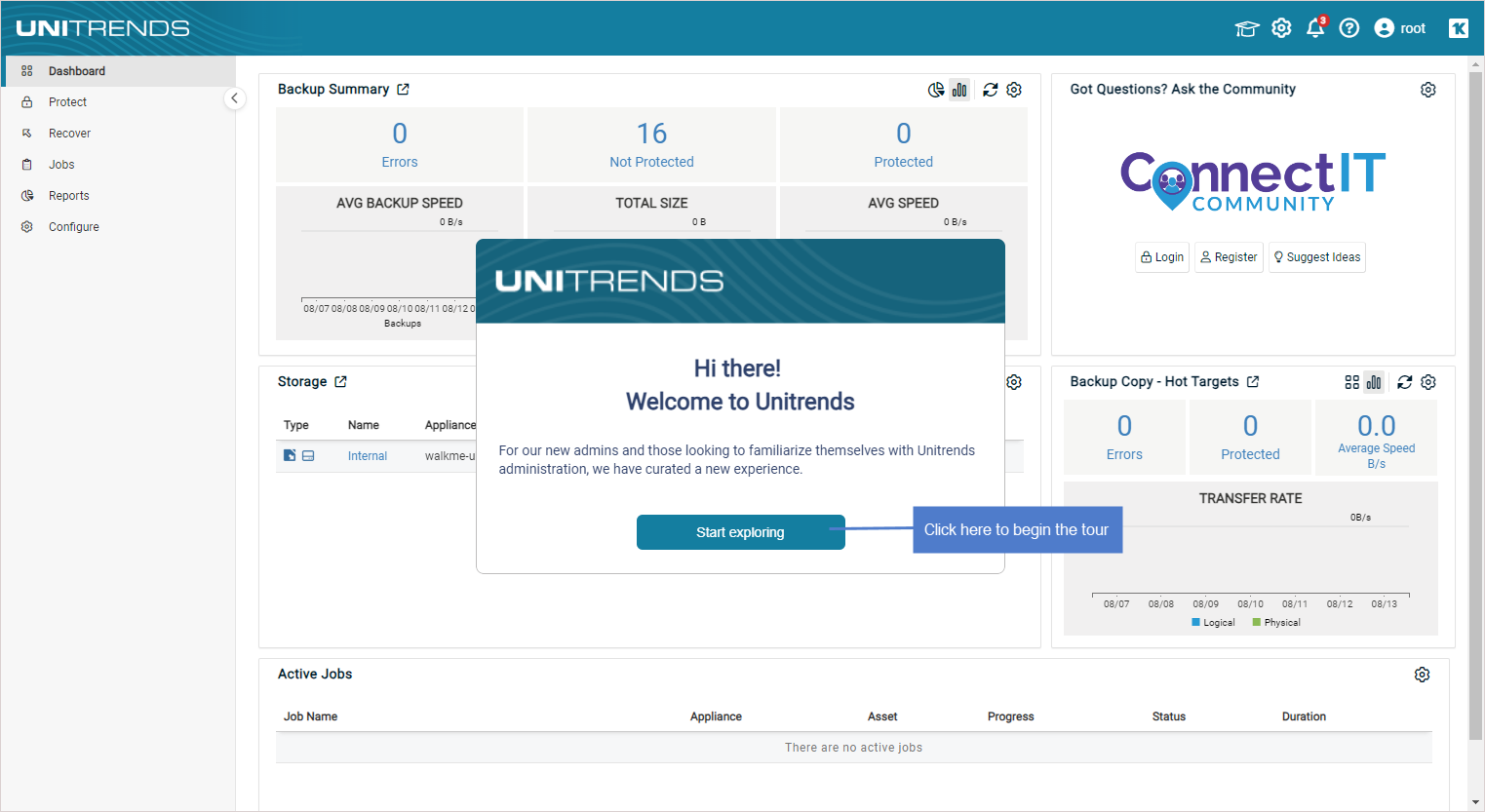Open Backup Summary tile settings gear
Viewport: 1485px width, 812px height.
pyautogui.click(x=1014, y=90)
